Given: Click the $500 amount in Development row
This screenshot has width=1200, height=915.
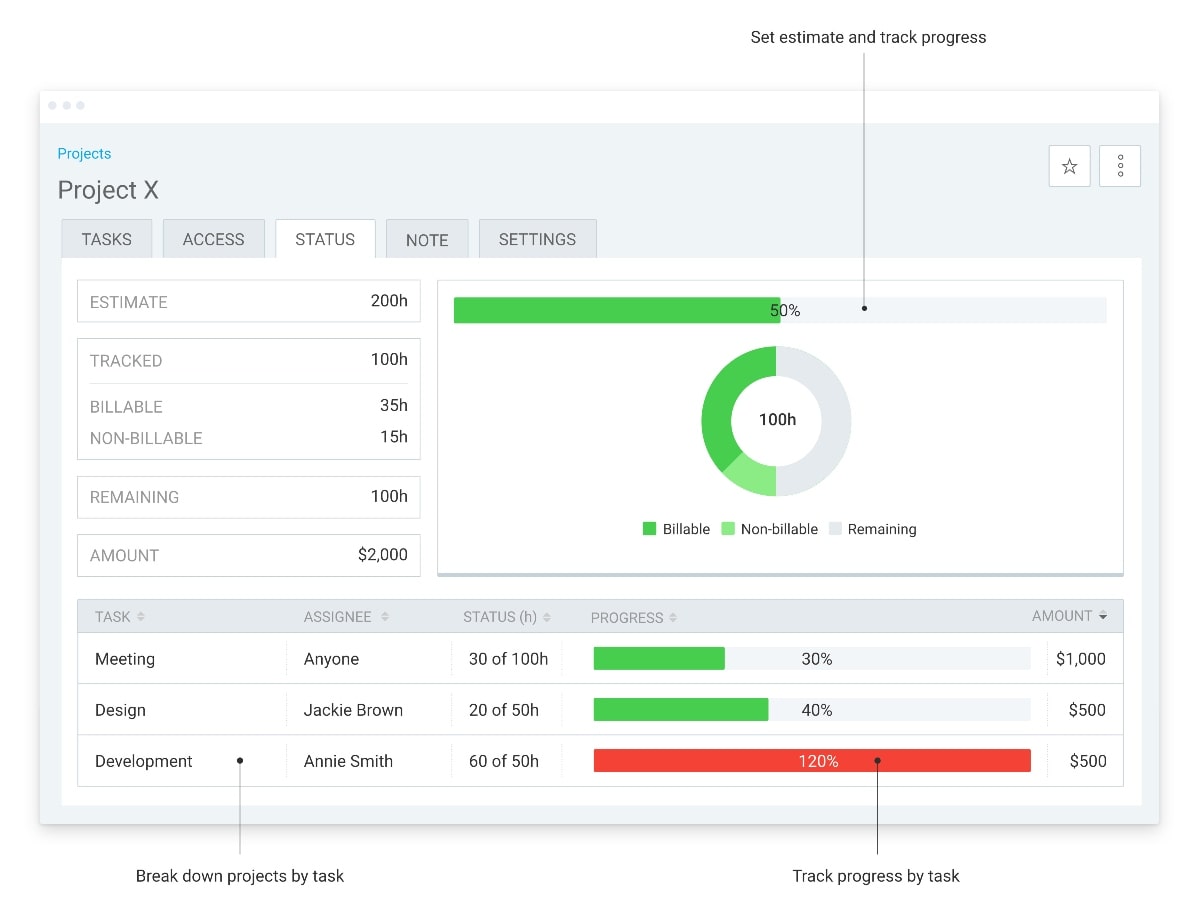Looking at the screenshot, I should 1088,761.
